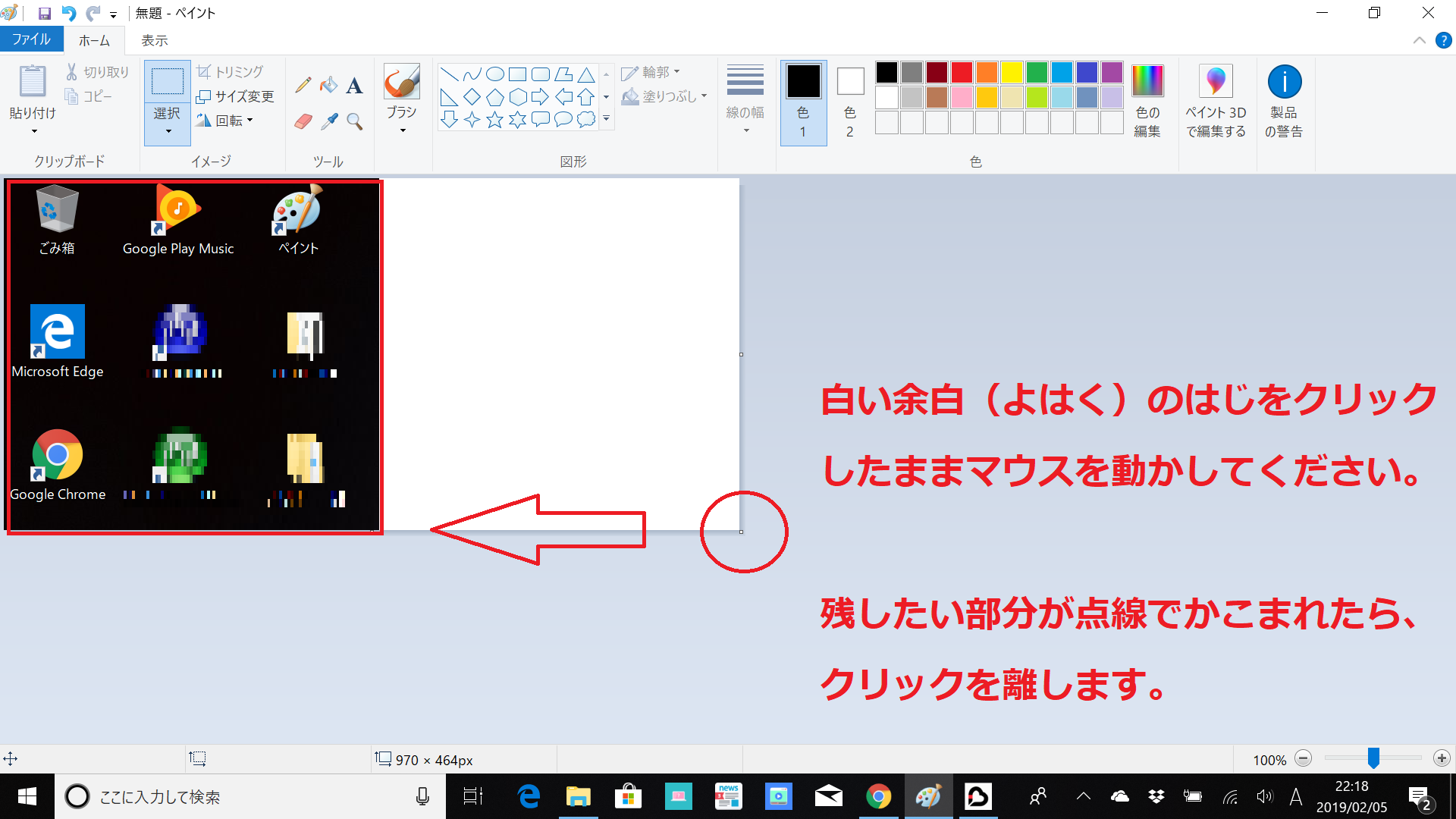1456x819 pixels.
Task: Select the Fill with color bucket tool
Action: coord(328,85)
